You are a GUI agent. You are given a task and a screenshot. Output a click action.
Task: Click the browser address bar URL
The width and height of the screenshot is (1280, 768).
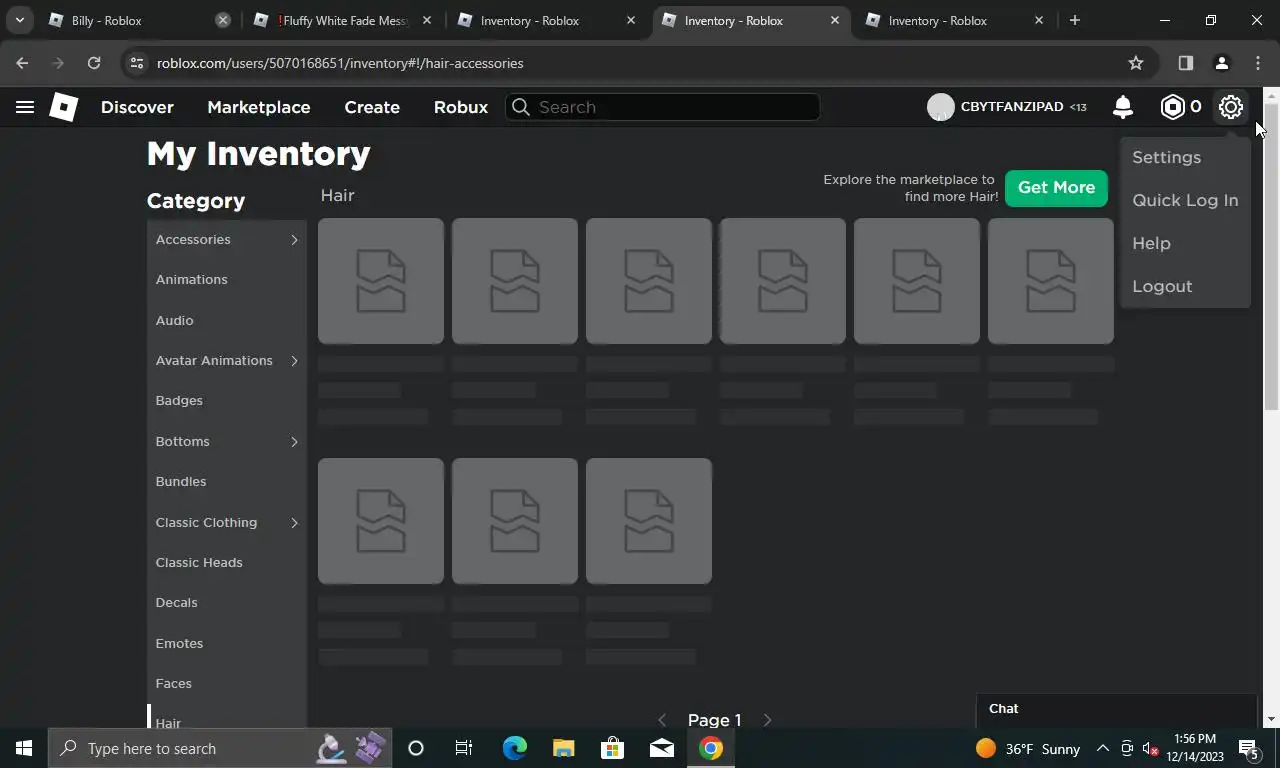pyautogui.click(x=340, y=63)
